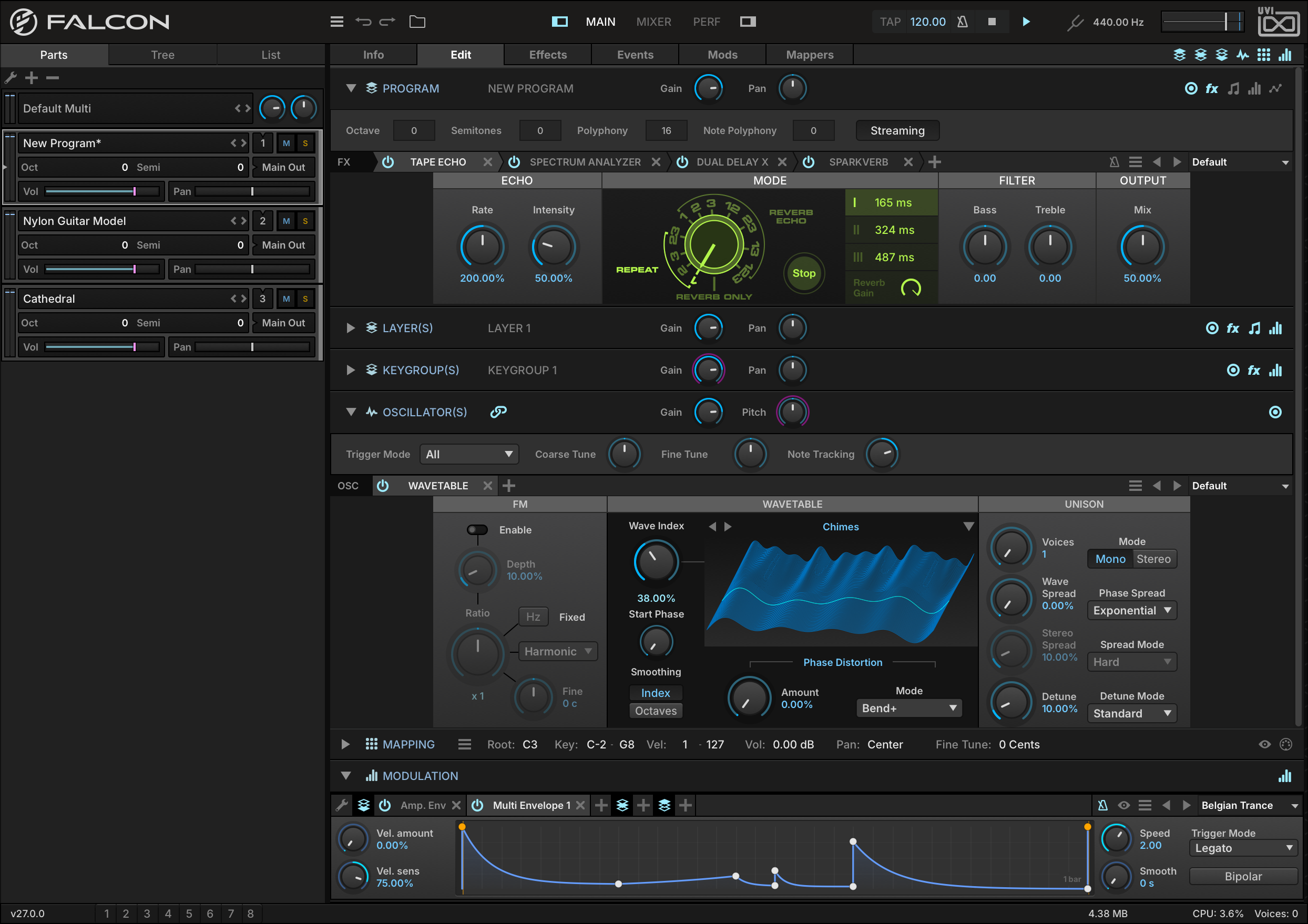Click the transport stop button

pos(992,22)
